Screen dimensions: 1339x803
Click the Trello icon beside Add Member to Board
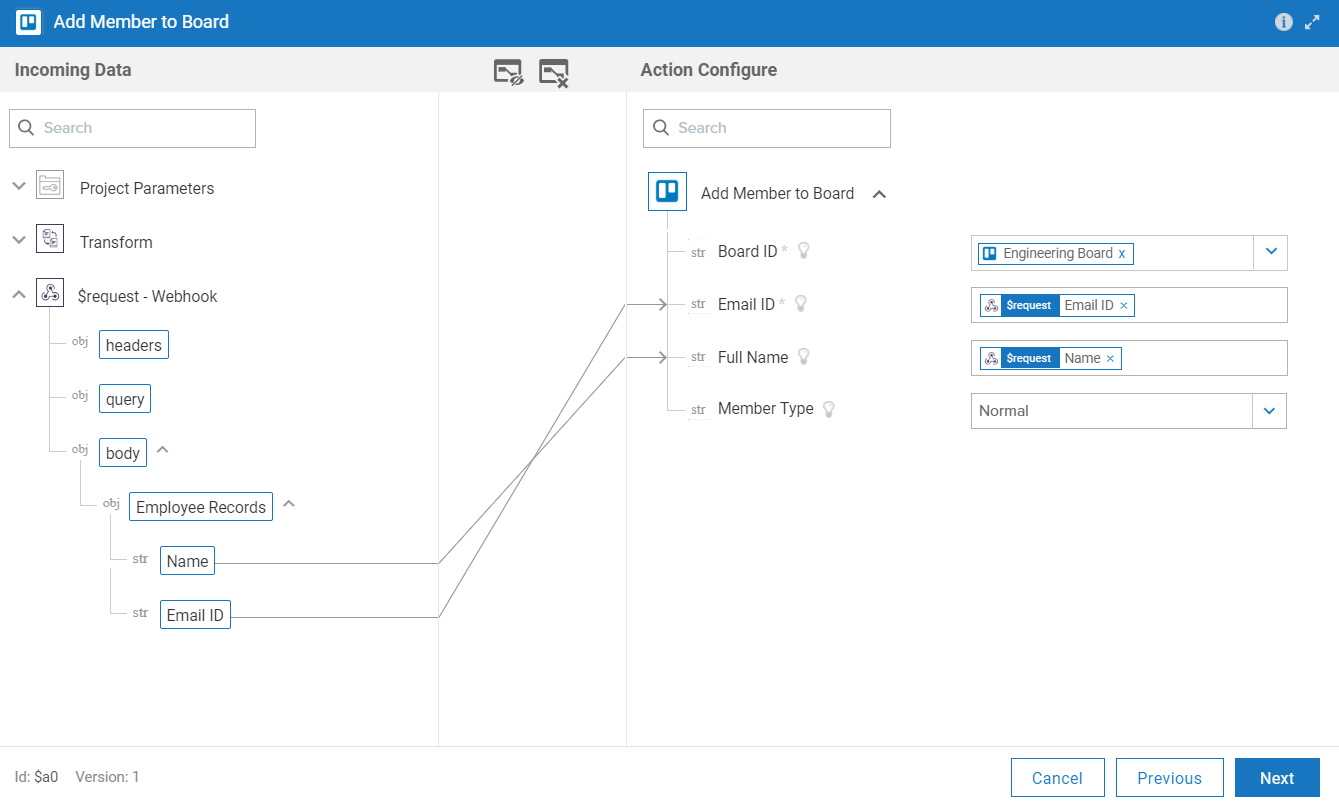pos(667,191)
